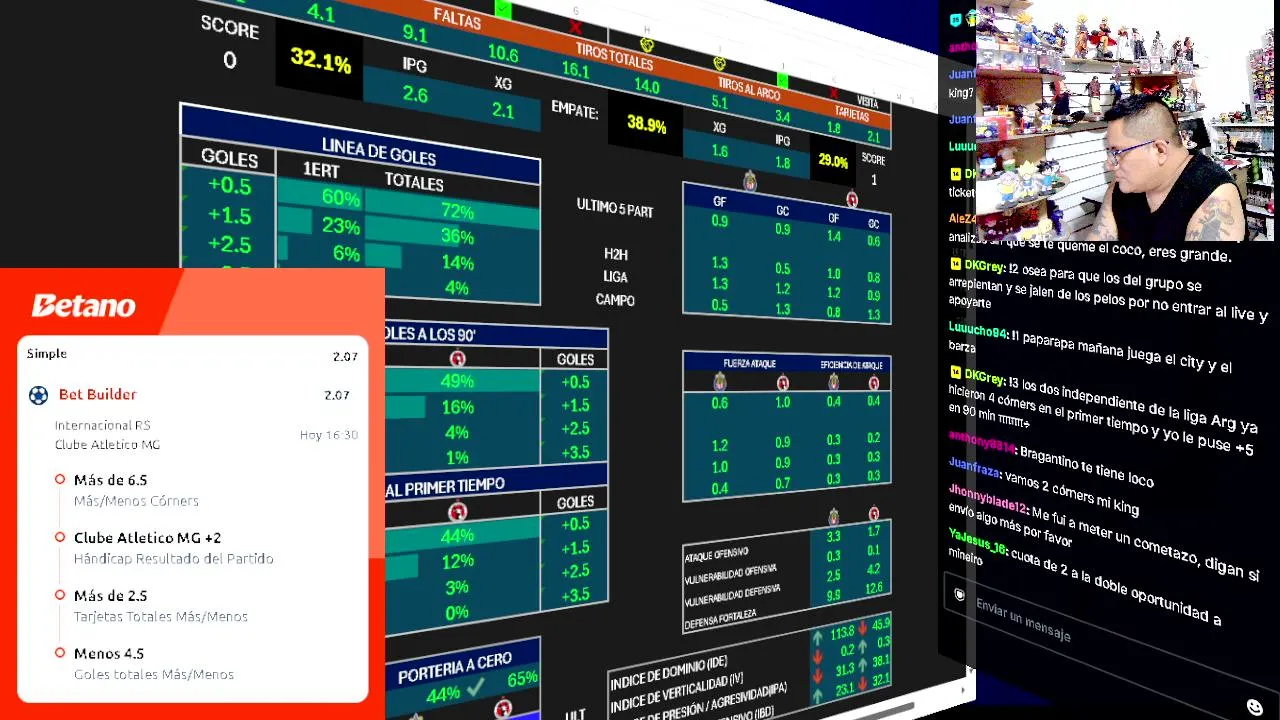Click the +1.5 row in Linea de Goles
Image resolution: width=1280 pixels, height=720 pixels.
tap(228, 215)
